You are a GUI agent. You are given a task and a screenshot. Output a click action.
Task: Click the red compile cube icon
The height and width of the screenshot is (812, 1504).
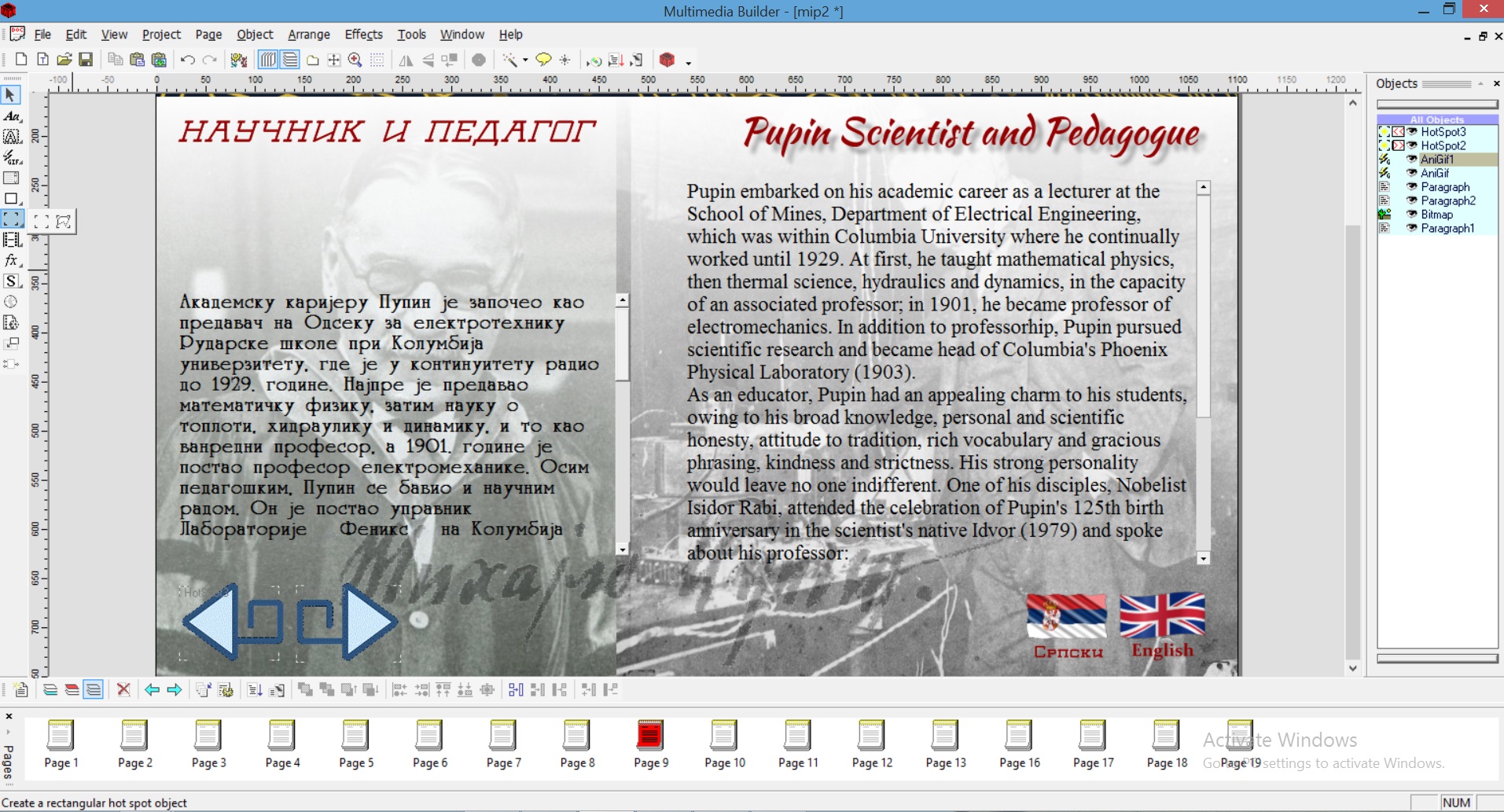[x=667, y=60]
